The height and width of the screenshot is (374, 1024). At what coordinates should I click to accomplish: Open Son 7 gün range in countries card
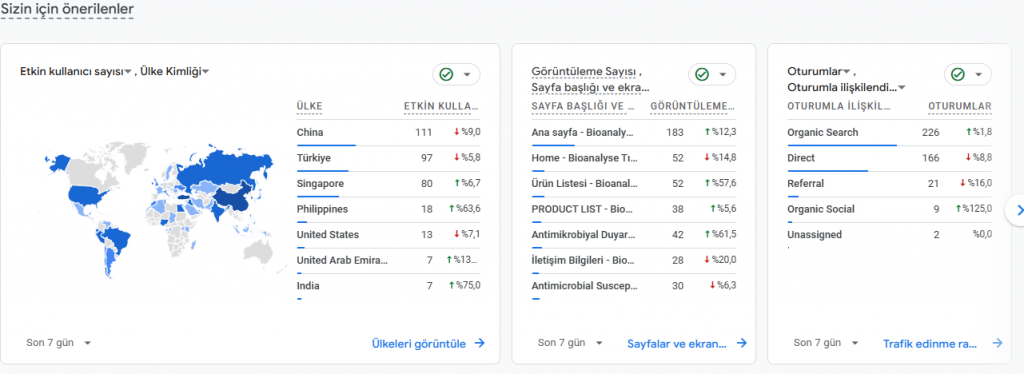pos(58,343)
